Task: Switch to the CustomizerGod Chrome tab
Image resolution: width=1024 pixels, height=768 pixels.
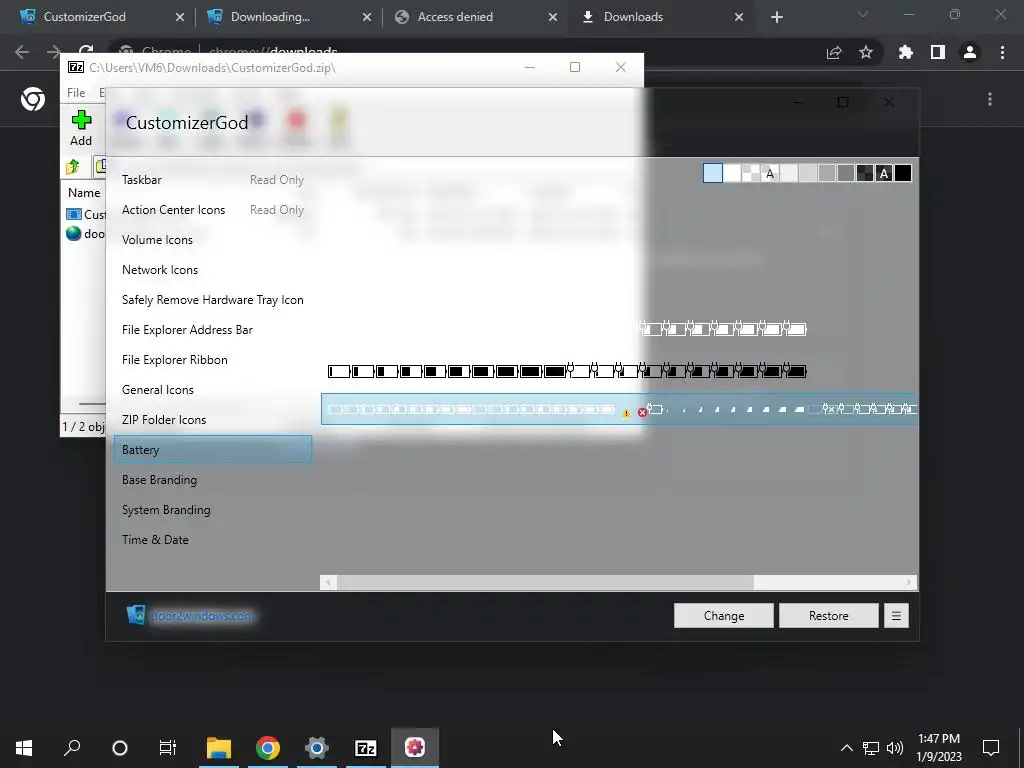Action: (x=99, y=17)
